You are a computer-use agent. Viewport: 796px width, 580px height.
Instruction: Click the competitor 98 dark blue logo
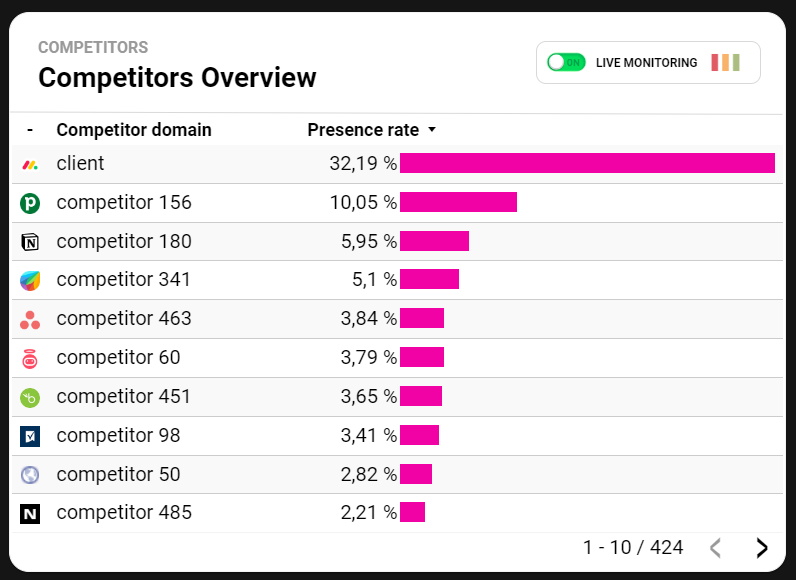pos(30,436)
